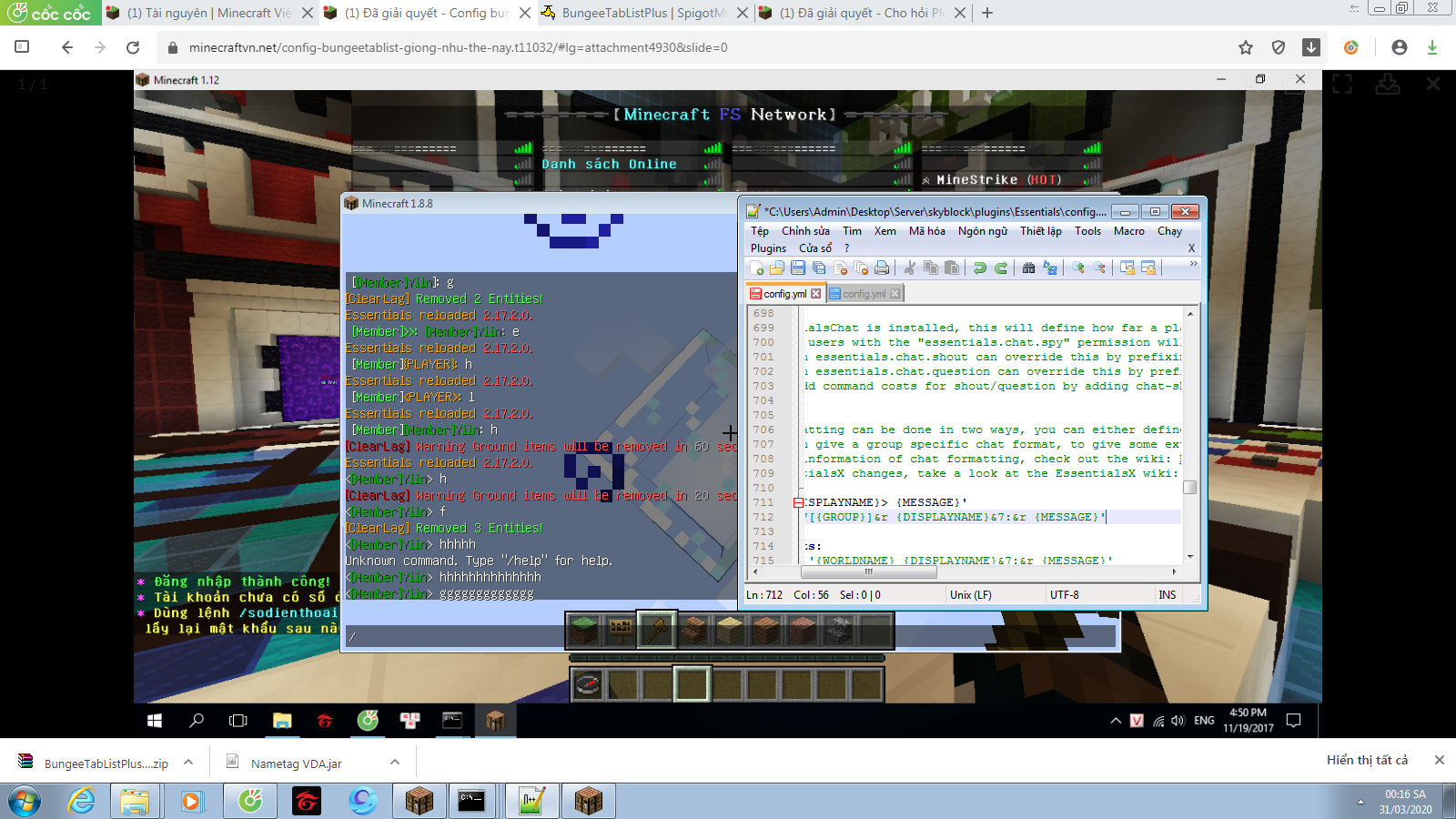This screenshot has height=819, width=1456.
Task: Click Unix (LF) in Notepad++ status bar
Action: coord(971,595)
